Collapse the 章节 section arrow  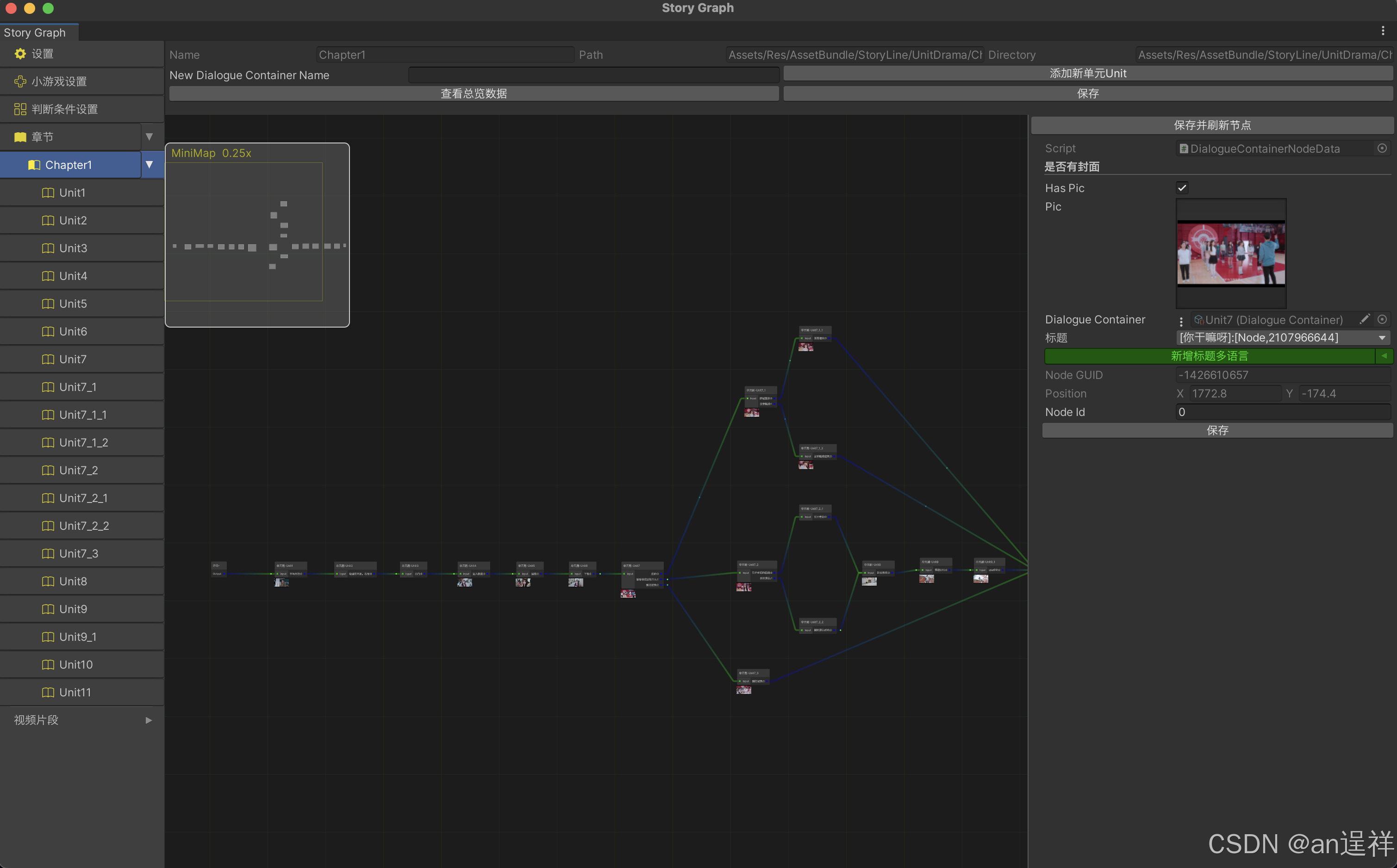click(150, 136)
